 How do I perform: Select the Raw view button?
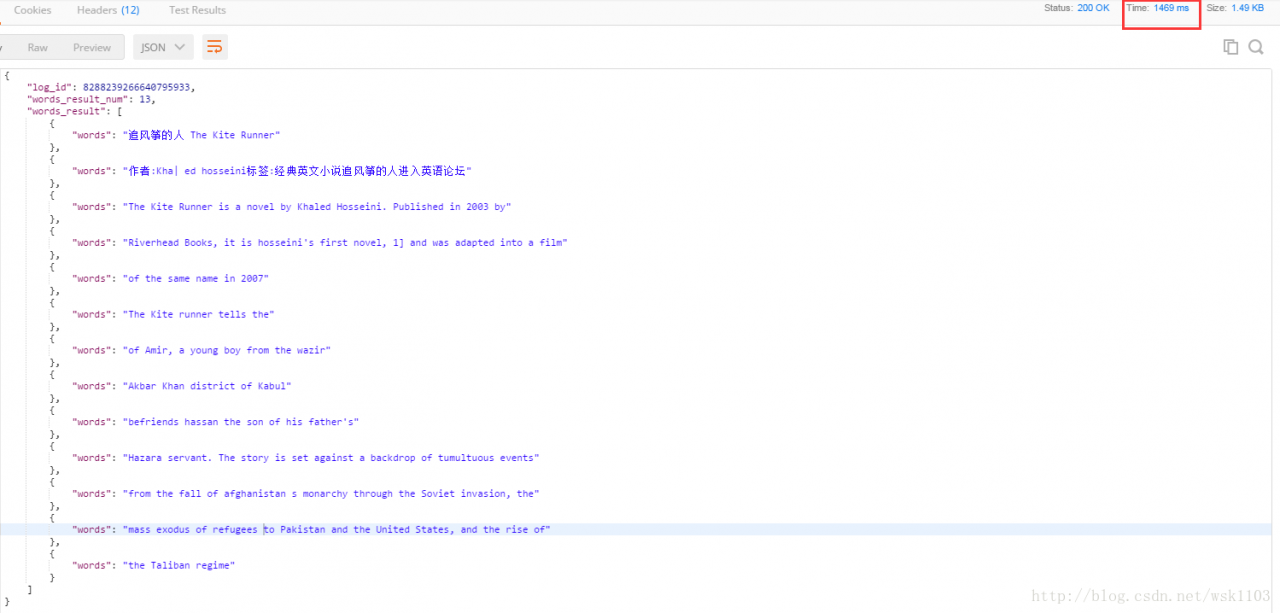tap(38, 47)
